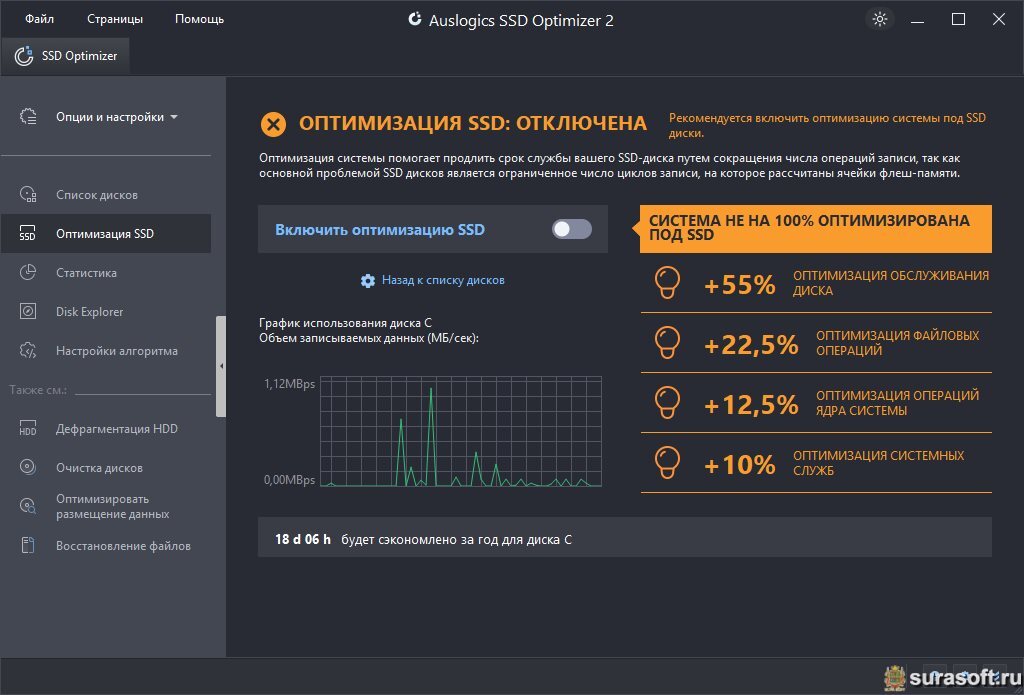Image resolution: width=1024 pixels, height=695 pixels.
Task: Maximize the SSD Optimizer window
Action: tap(958, 20)
